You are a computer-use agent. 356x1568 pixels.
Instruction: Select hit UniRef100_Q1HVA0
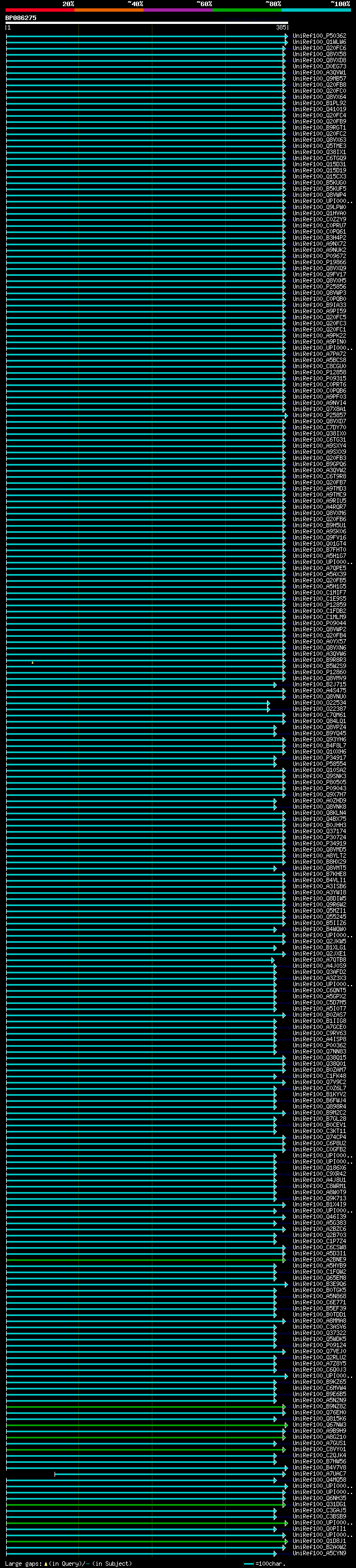(319, 213)
